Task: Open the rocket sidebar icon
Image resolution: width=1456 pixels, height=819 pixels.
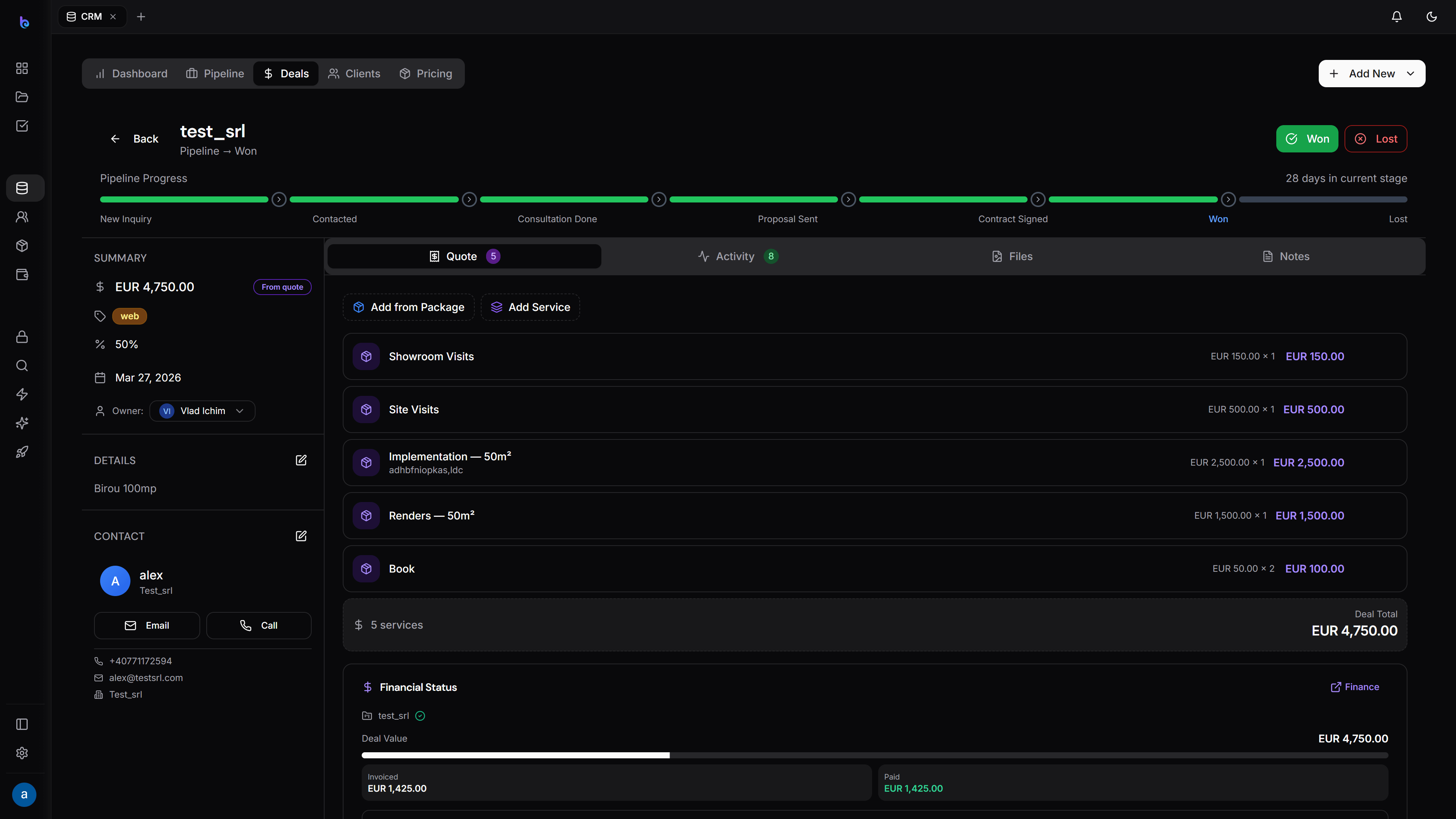Action: click(22, 452)
